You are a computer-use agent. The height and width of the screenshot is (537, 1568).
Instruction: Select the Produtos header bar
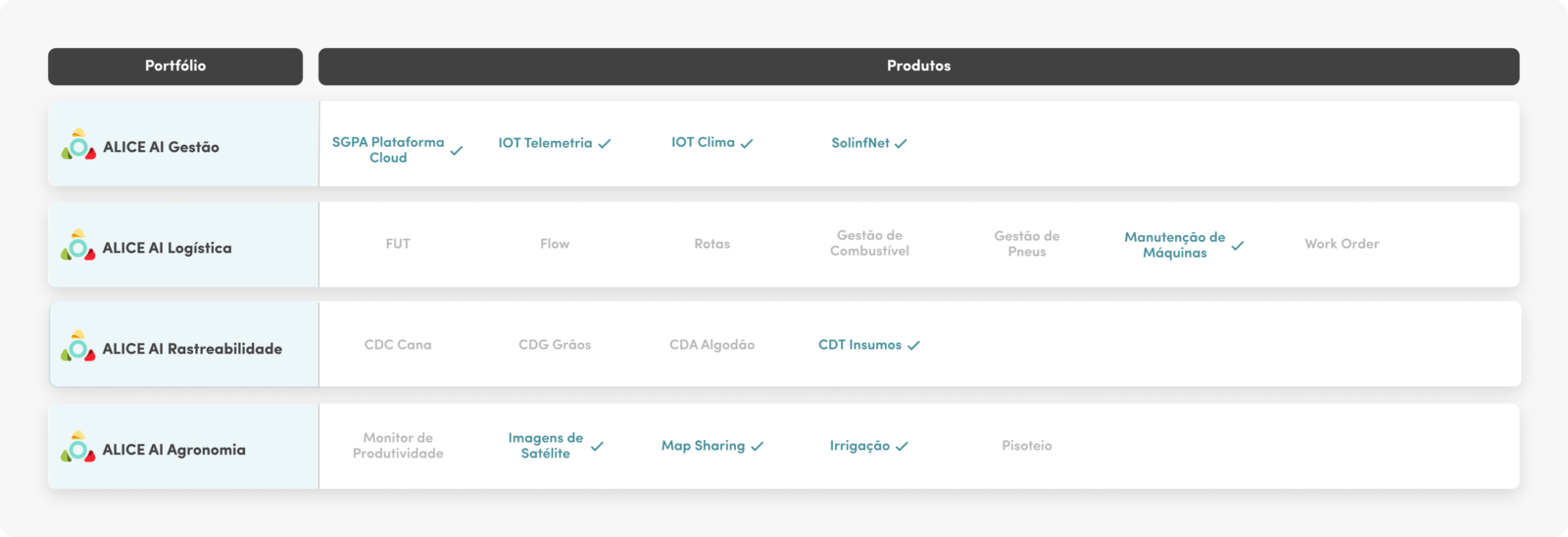coord(919,66)
